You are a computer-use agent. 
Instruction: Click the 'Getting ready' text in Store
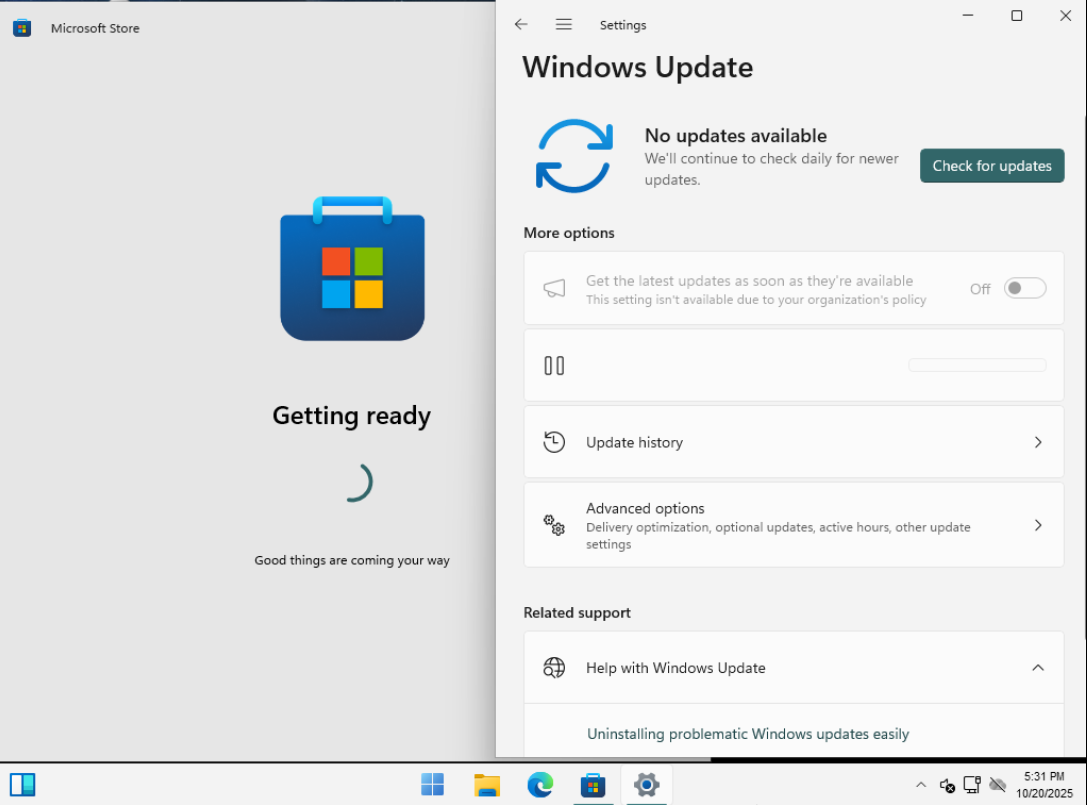(351, 416)
